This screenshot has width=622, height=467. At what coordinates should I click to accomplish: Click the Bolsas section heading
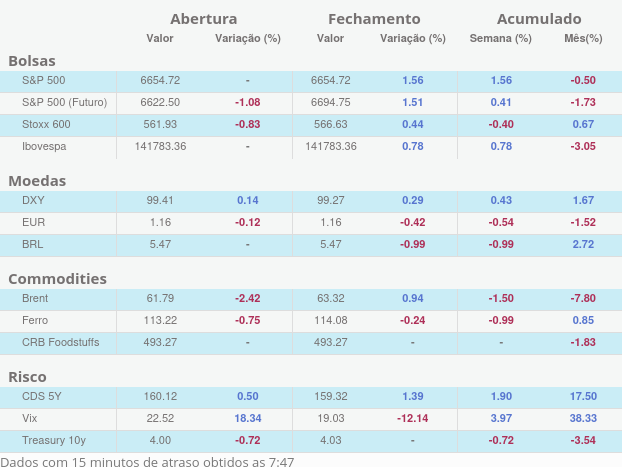click(x=31, y=61)
